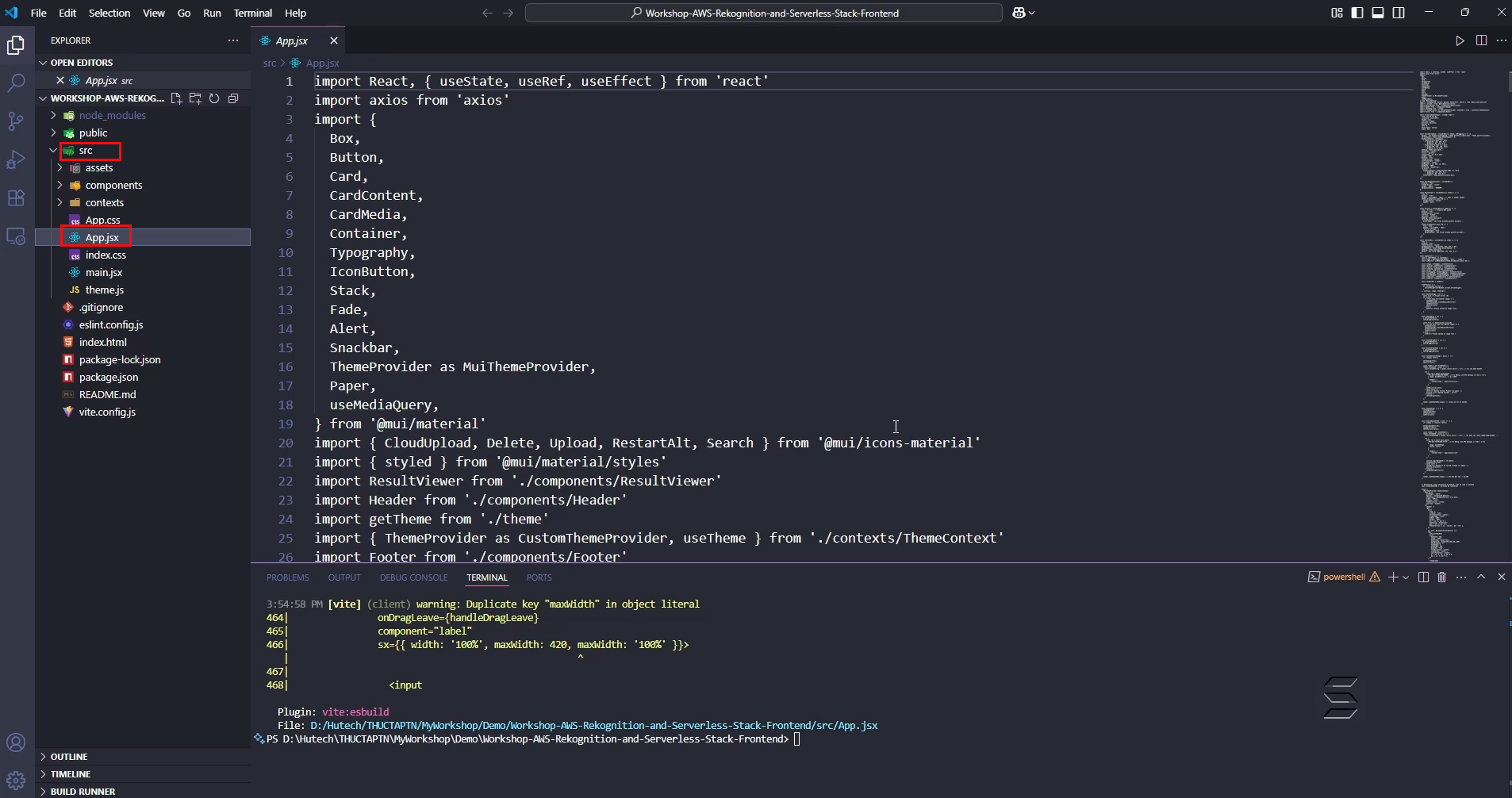The height and width of the screenshot is (798, 1512).
Task: Click the editor minimap code overview
Action: 1460,315
